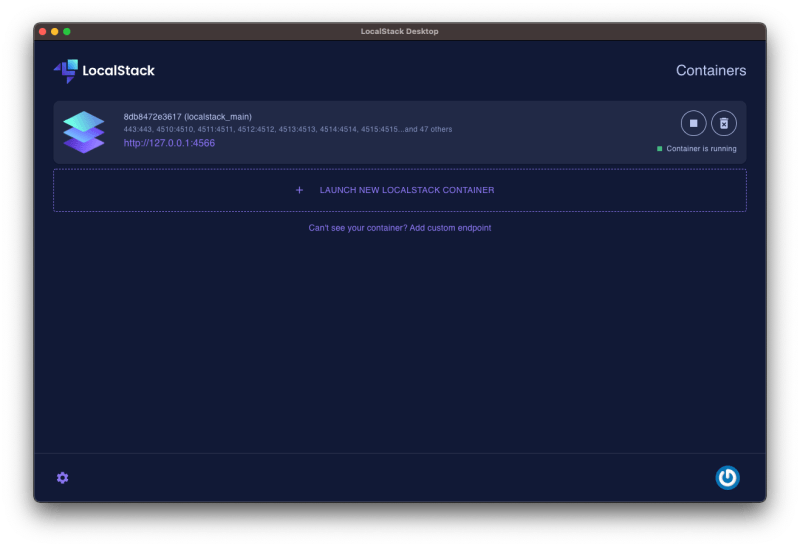Screen dimensions: 800x547
Task: Close the LocalStack Desktop window
Action: point(42,32)
